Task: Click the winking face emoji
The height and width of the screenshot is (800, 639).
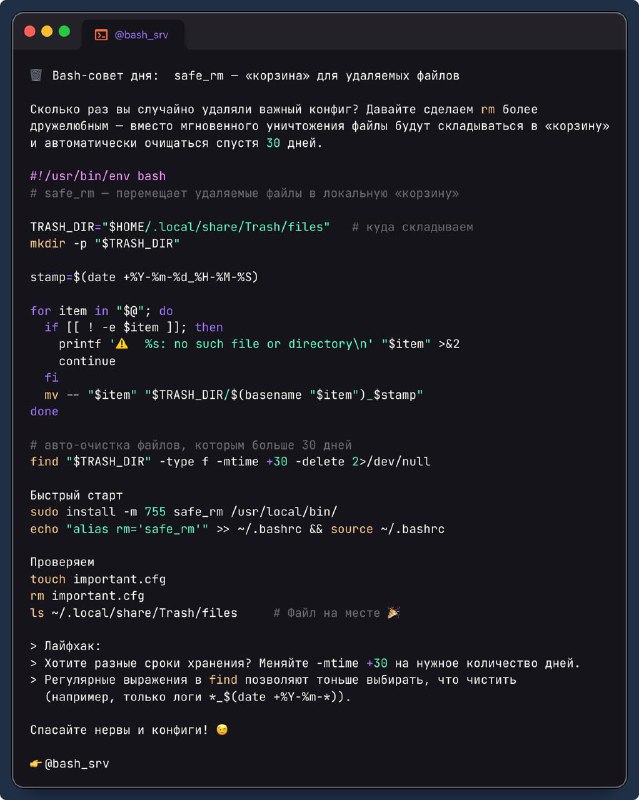Action: [x=222, y=730]
